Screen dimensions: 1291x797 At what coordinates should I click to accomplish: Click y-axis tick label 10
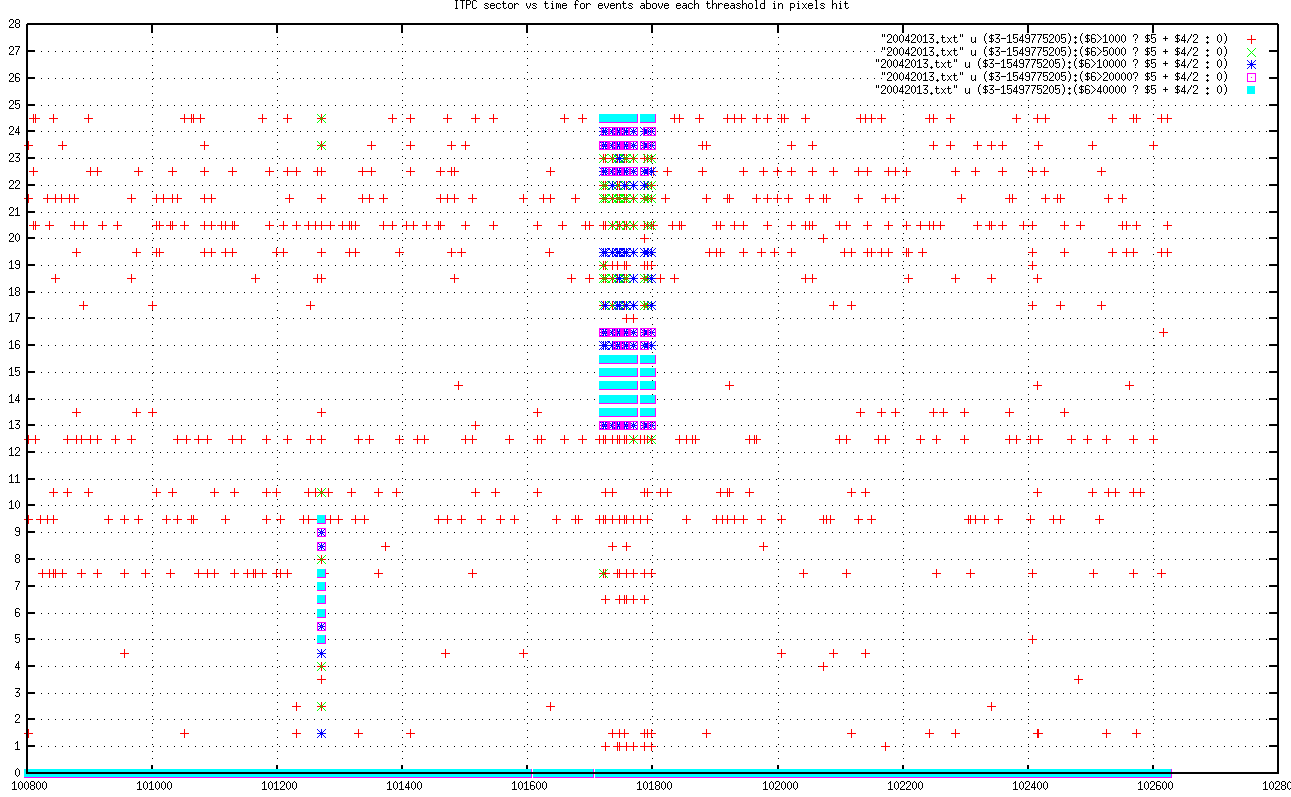(x=14, y=506)
